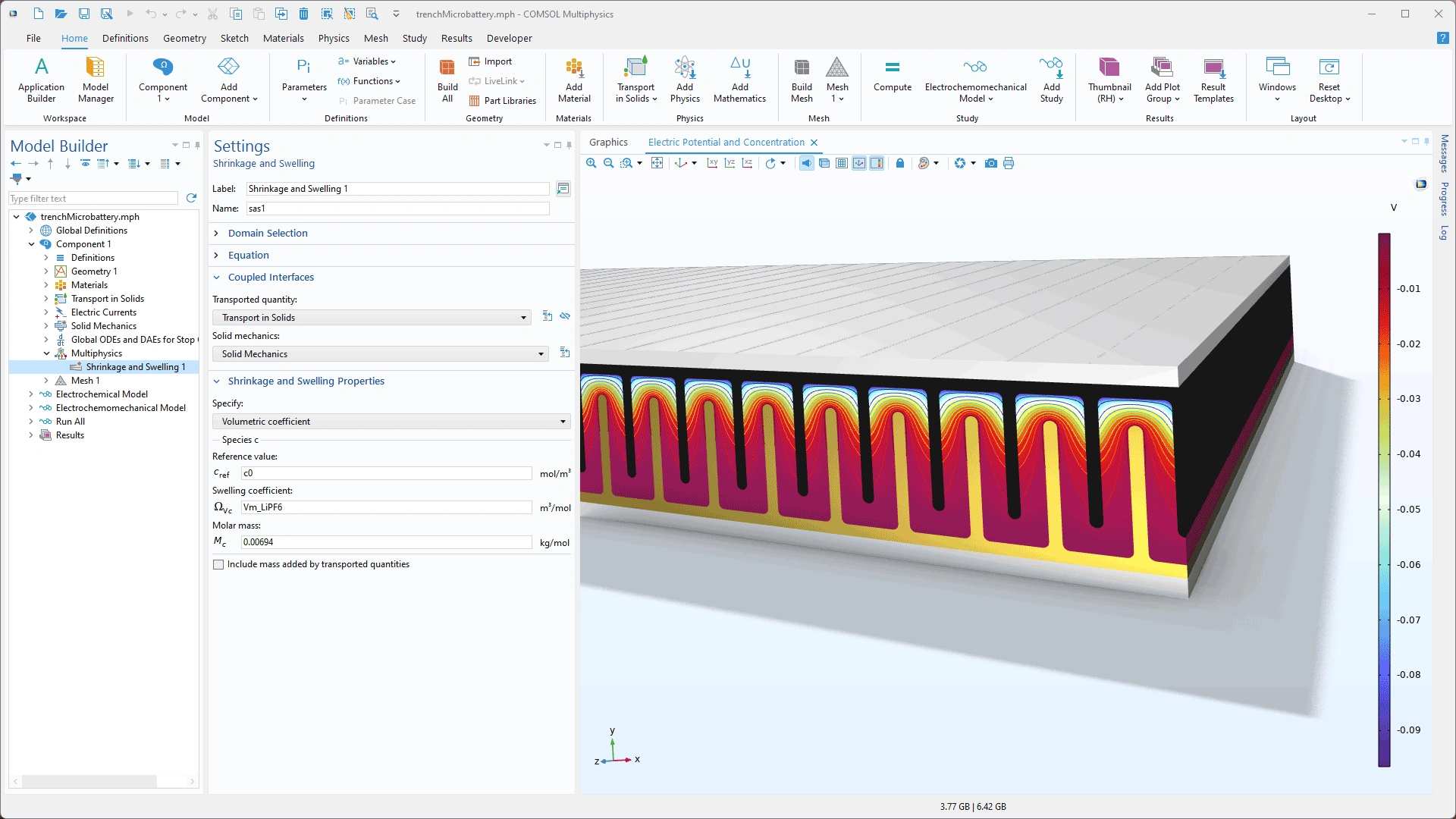Click the Swelling coefficient input field
The image size is (1456, 819).
(x=386, y=507)
